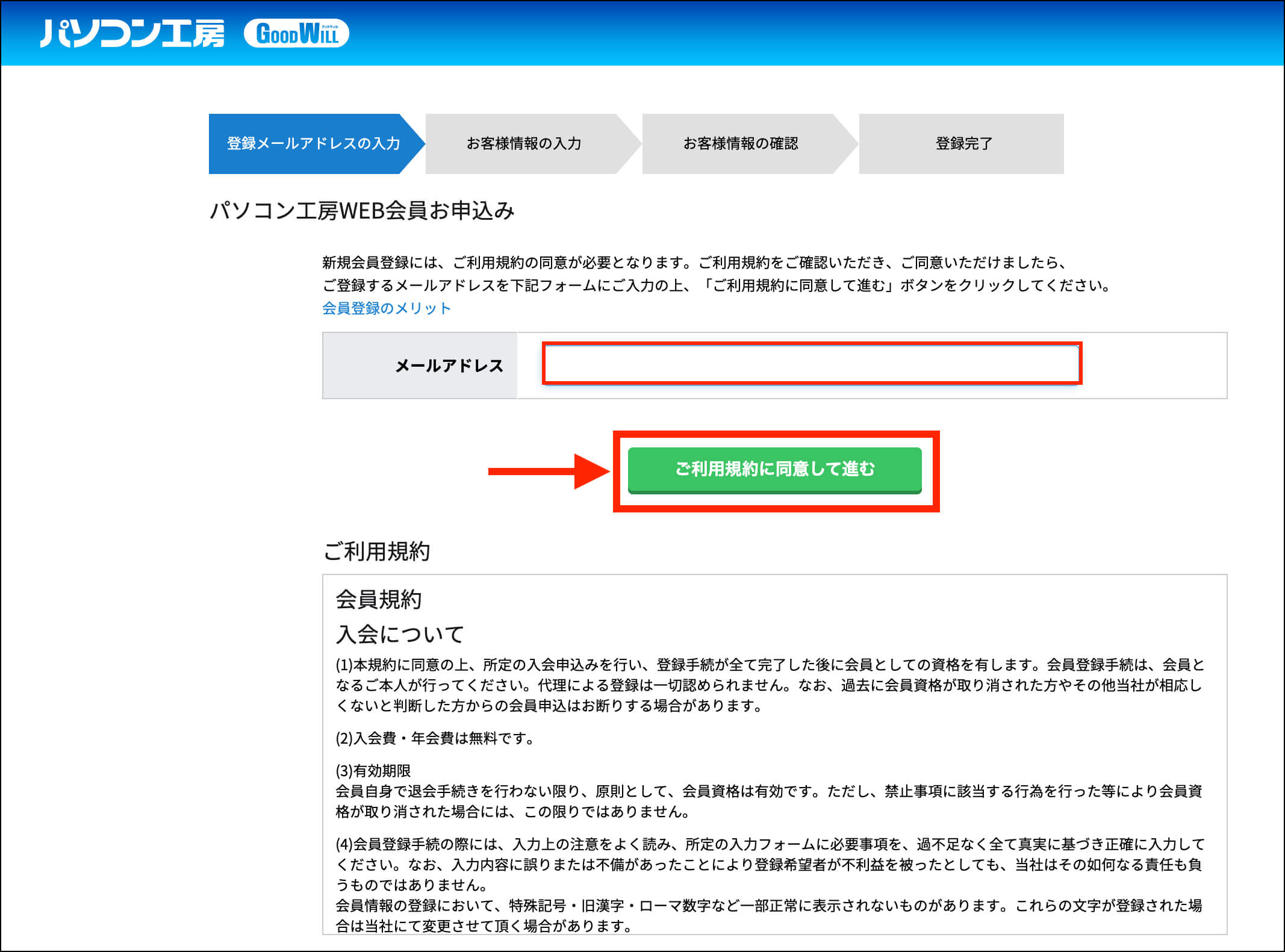This screenshot has height=952, width=1285.
Task: Click the (2)入会費・年会費は無料です line
Action: pyautogui.click(x=435, y=738)
